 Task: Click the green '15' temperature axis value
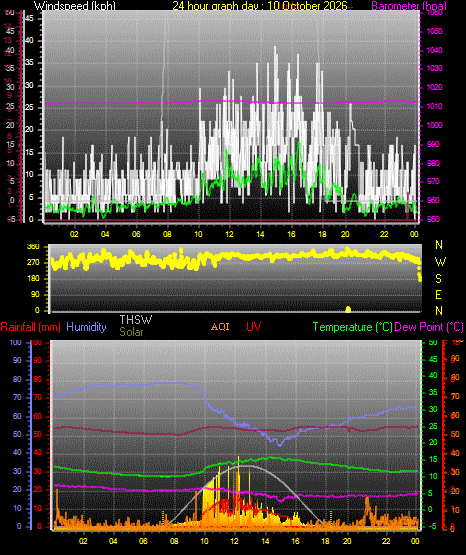point(433,459)
